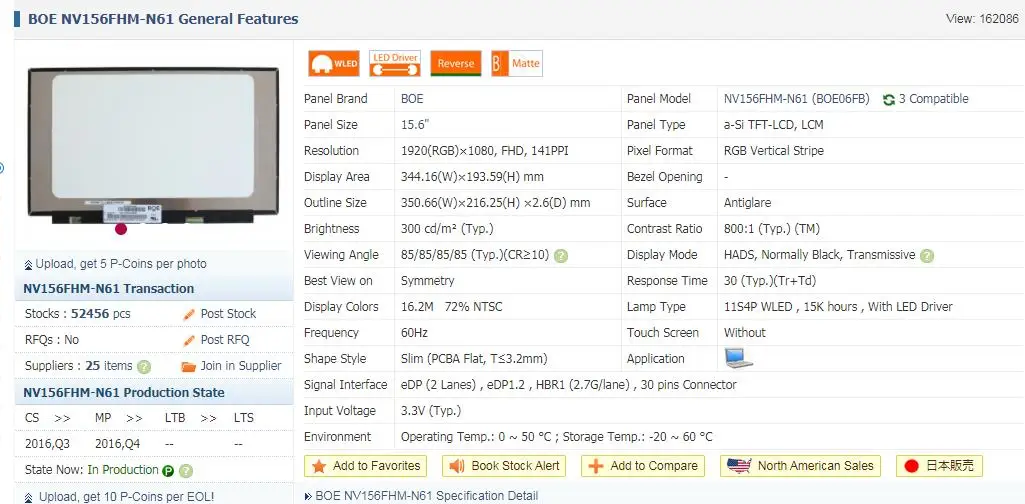Expand BOE NV156FHM-N61 Specification Detail section
Screen dimensions: 1025x504
coord(426,496)
